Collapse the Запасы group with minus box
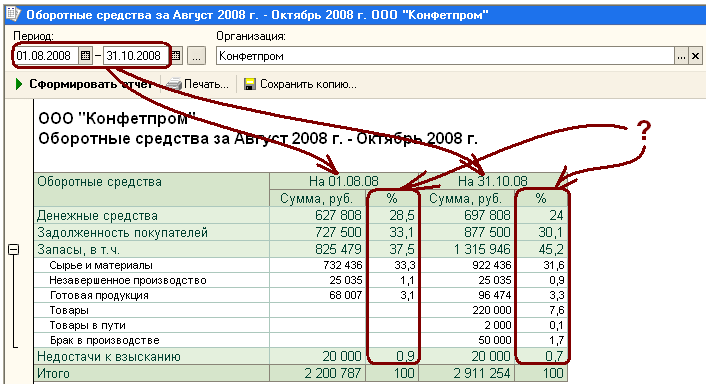 tap(14, 250)
